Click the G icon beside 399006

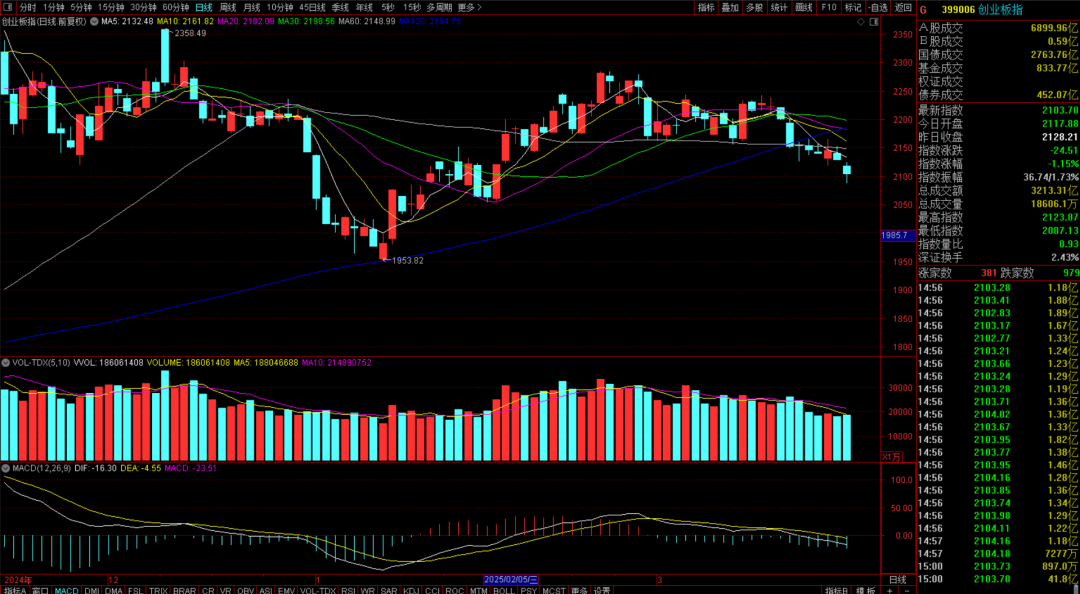click(x=923, y=8)
